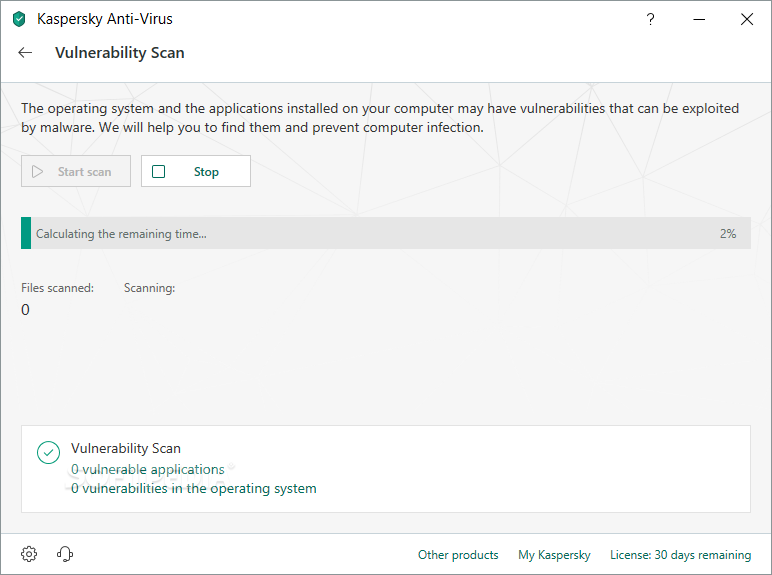
Task: Click the disabled Start scan button
Action: tap(76, 171)
